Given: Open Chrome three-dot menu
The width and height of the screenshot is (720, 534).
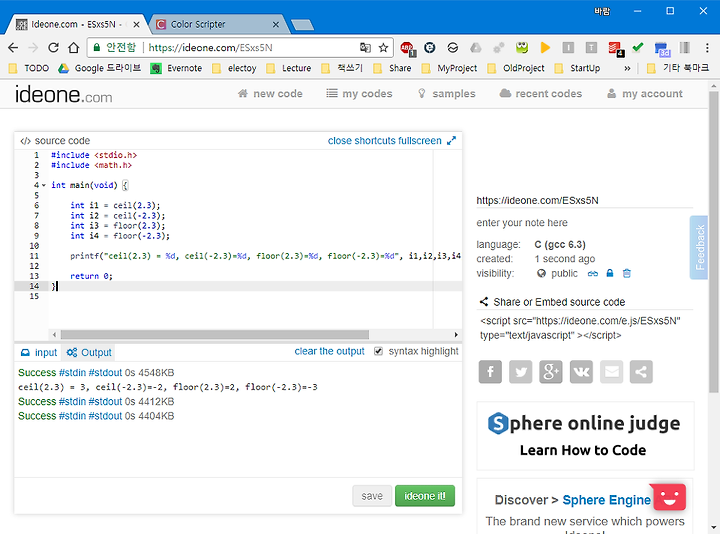Looking at the screenshot, I should (707, 48).
